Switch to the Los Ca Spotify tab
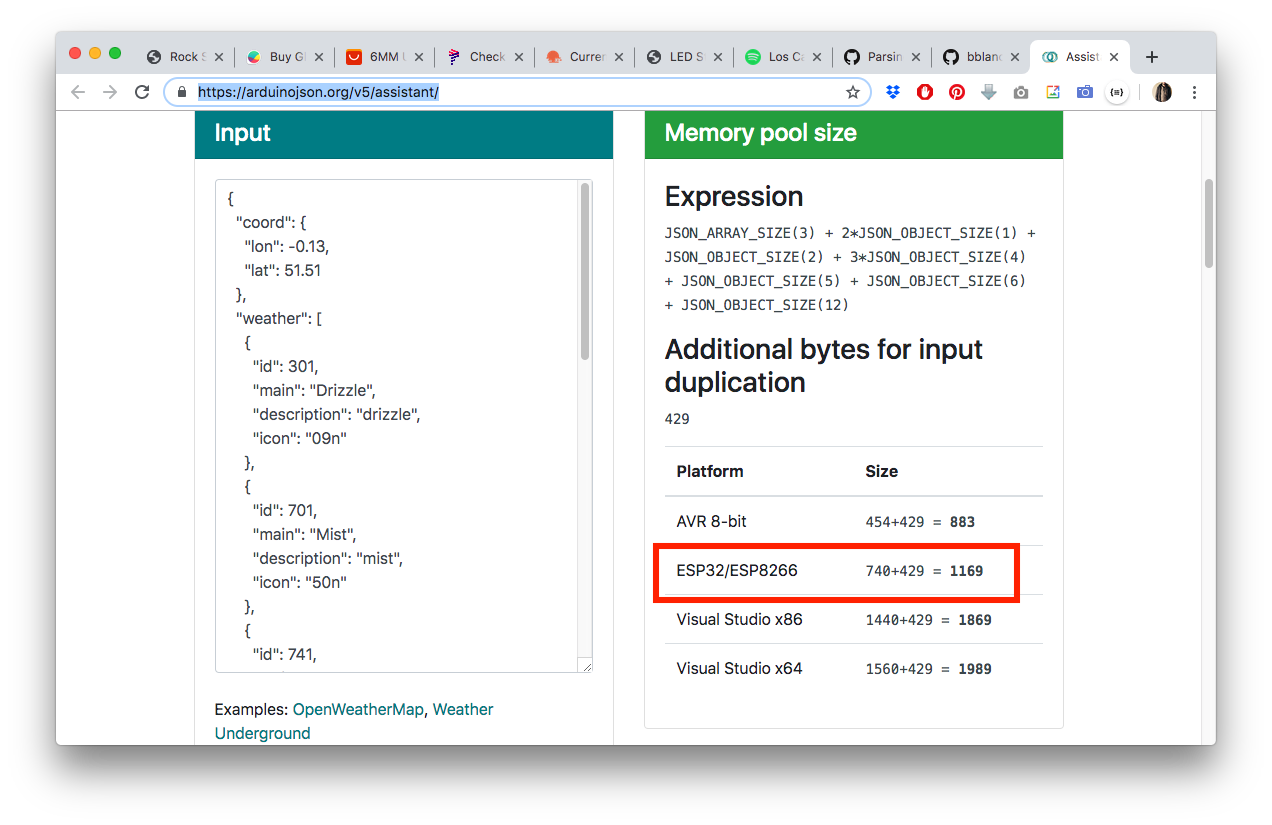Viewport: 1272px width, 825px height. pyautogui.click(x=780, y=57)
